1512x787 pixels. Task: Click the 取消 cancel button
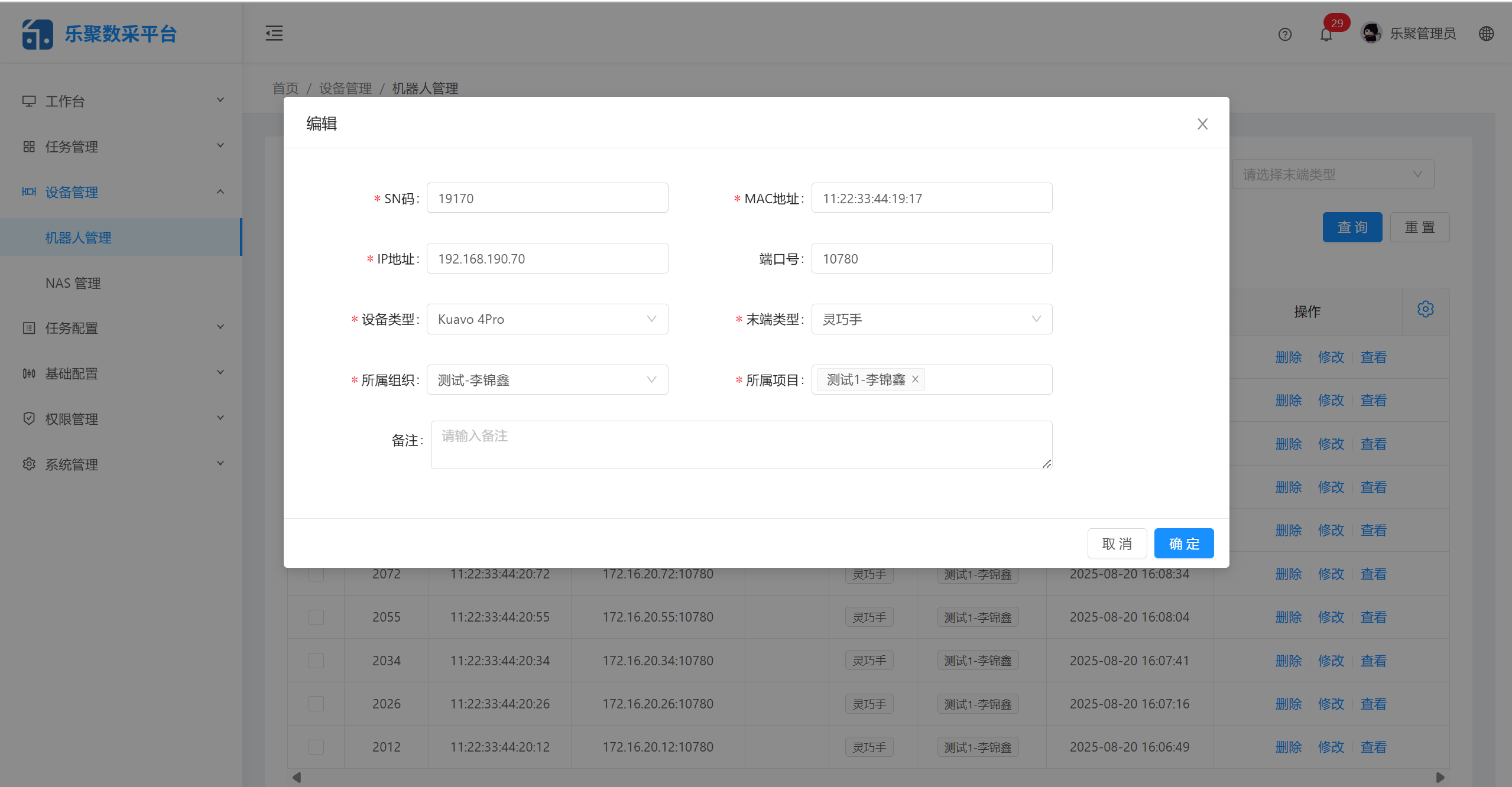pos(1117,544)
